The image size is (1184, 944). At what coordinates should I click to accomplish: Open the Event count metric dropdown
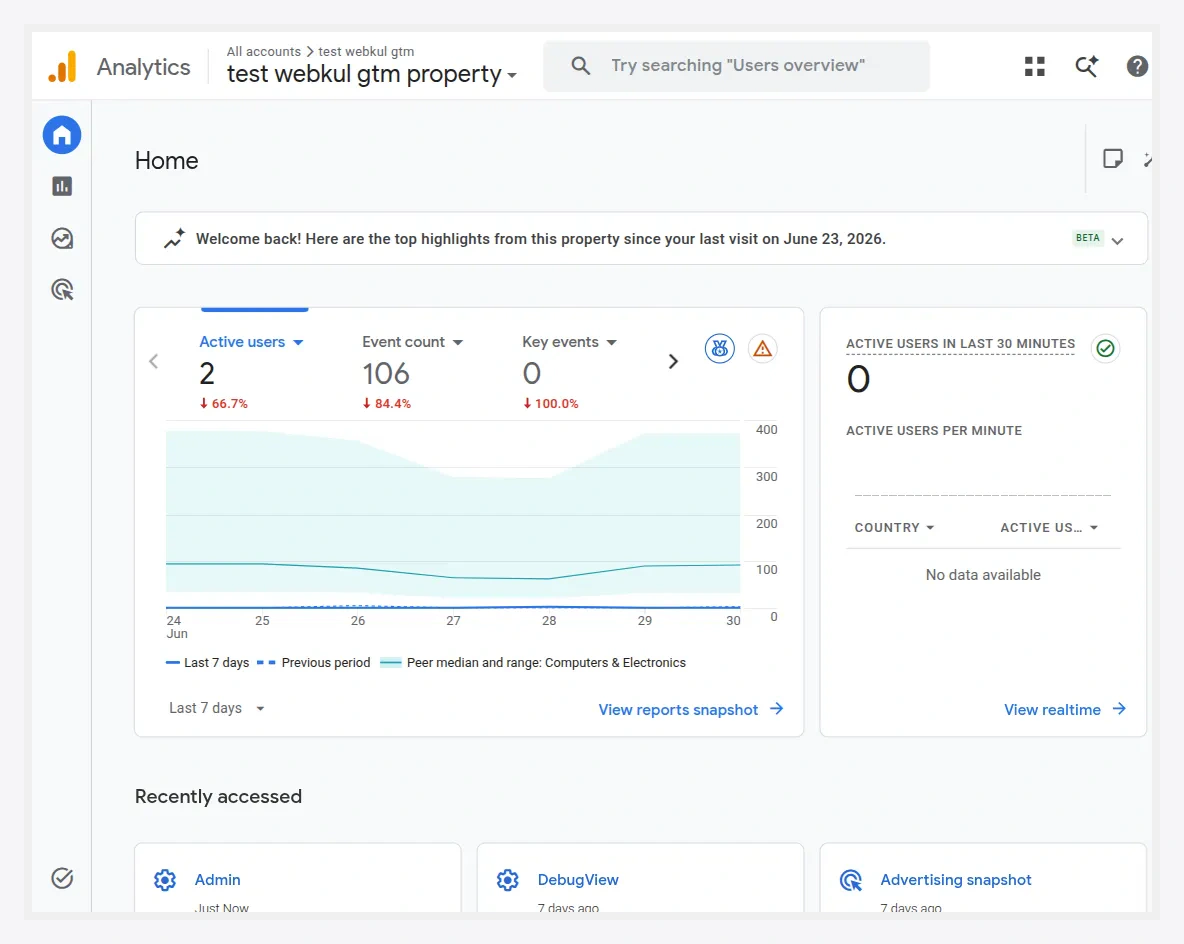(x=412, y=342)
